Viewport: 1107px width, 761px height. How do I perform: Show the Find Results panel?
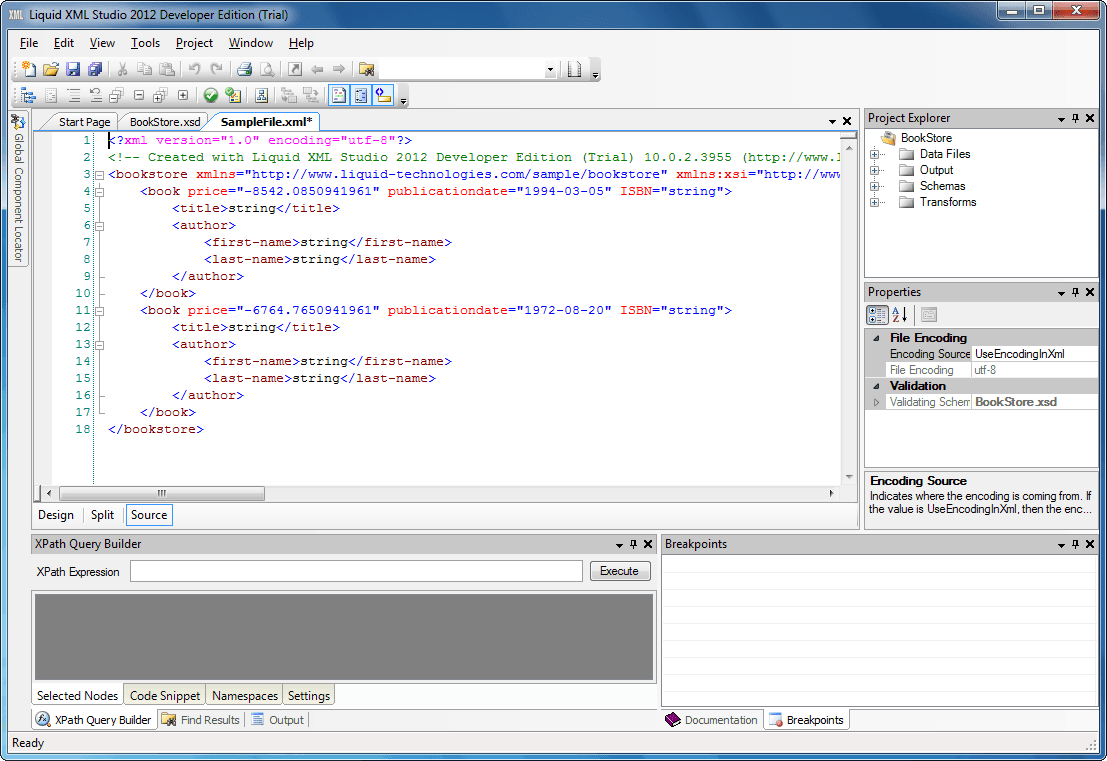click(201, 720)
